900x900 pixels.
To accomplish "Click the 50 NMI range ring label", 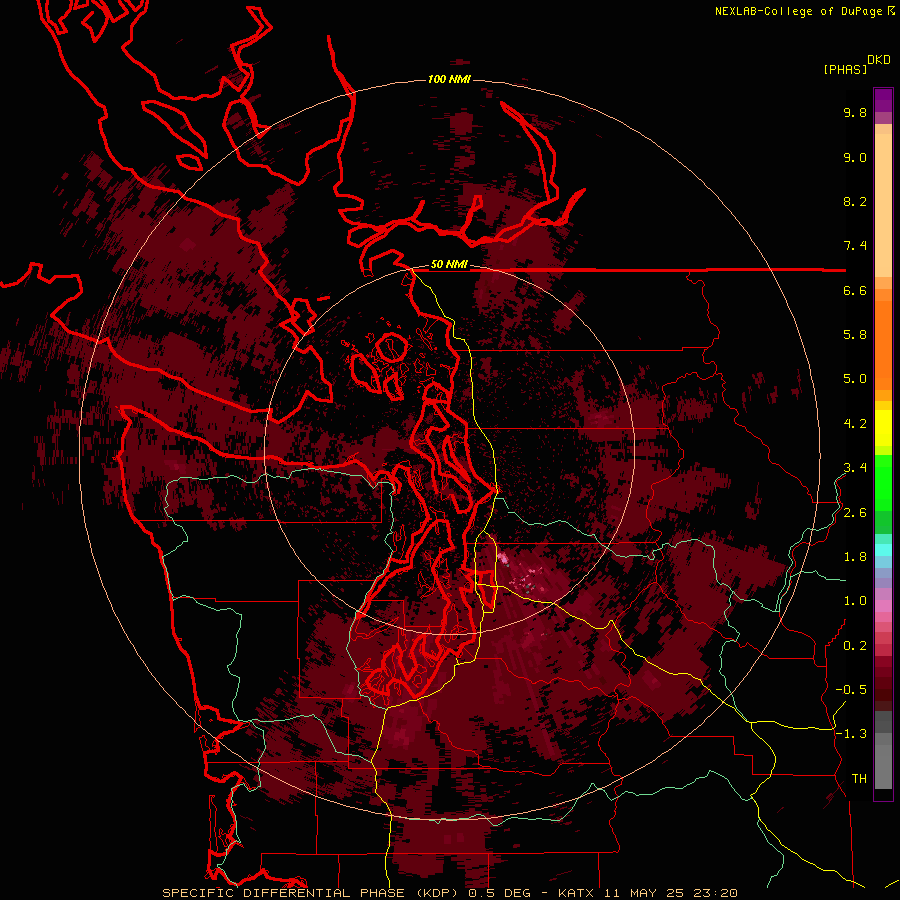I will pyautogui.click(x=449, y=265).
